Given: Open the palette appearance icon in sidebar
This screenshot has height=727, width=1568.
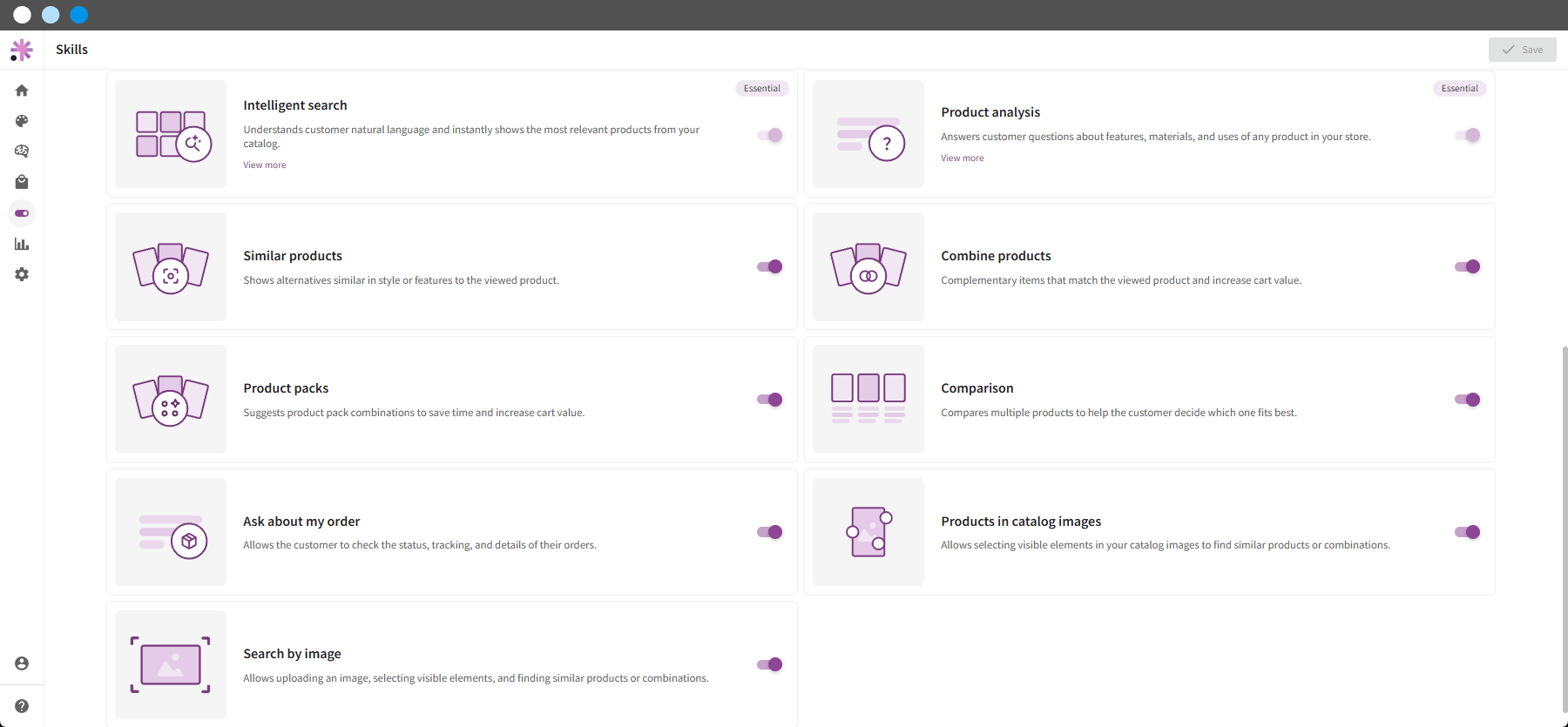Looking at the screenshot, I should tap(22, 121).
